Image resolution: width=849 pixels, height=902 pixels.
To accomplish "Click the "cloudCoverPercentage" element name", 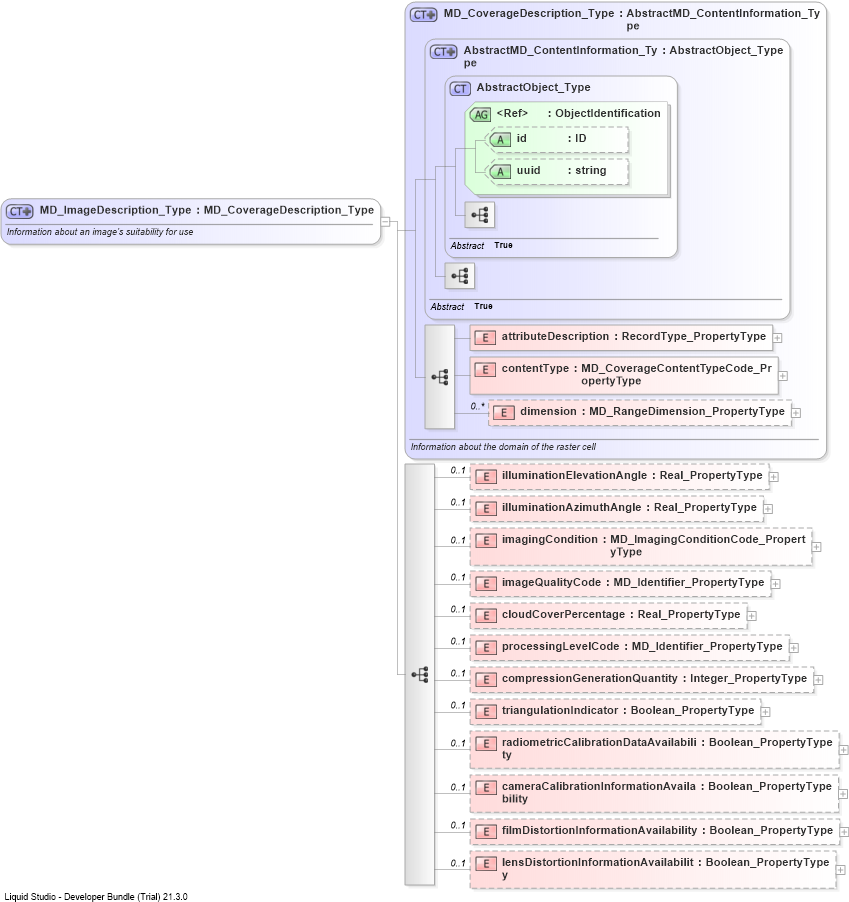I will tap(563, 614).
